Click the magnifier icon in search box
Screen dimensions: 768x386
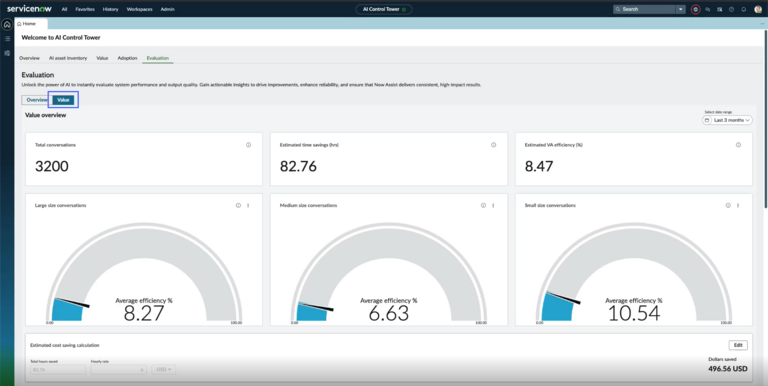(x=618, y=9)
